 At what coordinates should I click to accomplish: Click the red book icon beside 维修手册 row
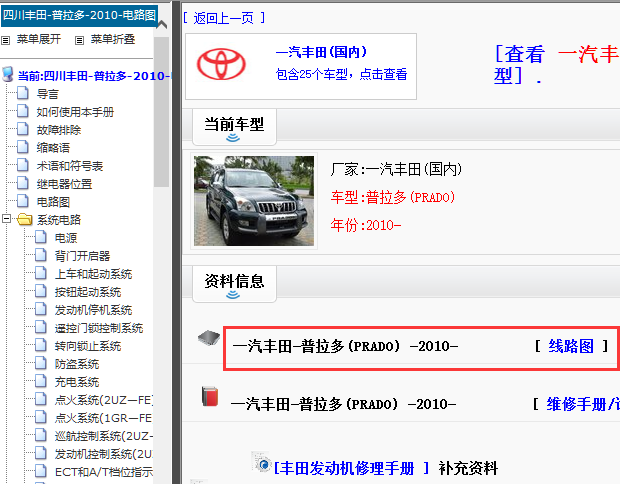[210, 397]
